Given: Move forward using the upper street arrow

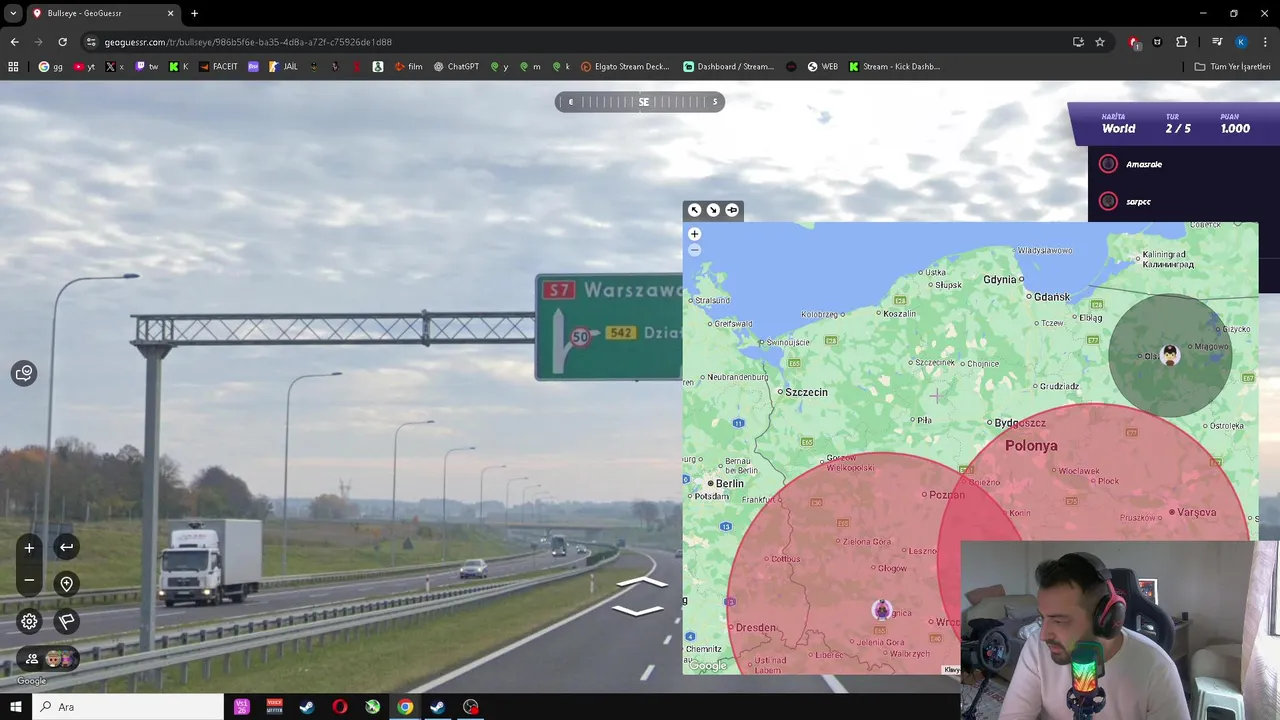Looking at the screenshot, I should 641,582.
